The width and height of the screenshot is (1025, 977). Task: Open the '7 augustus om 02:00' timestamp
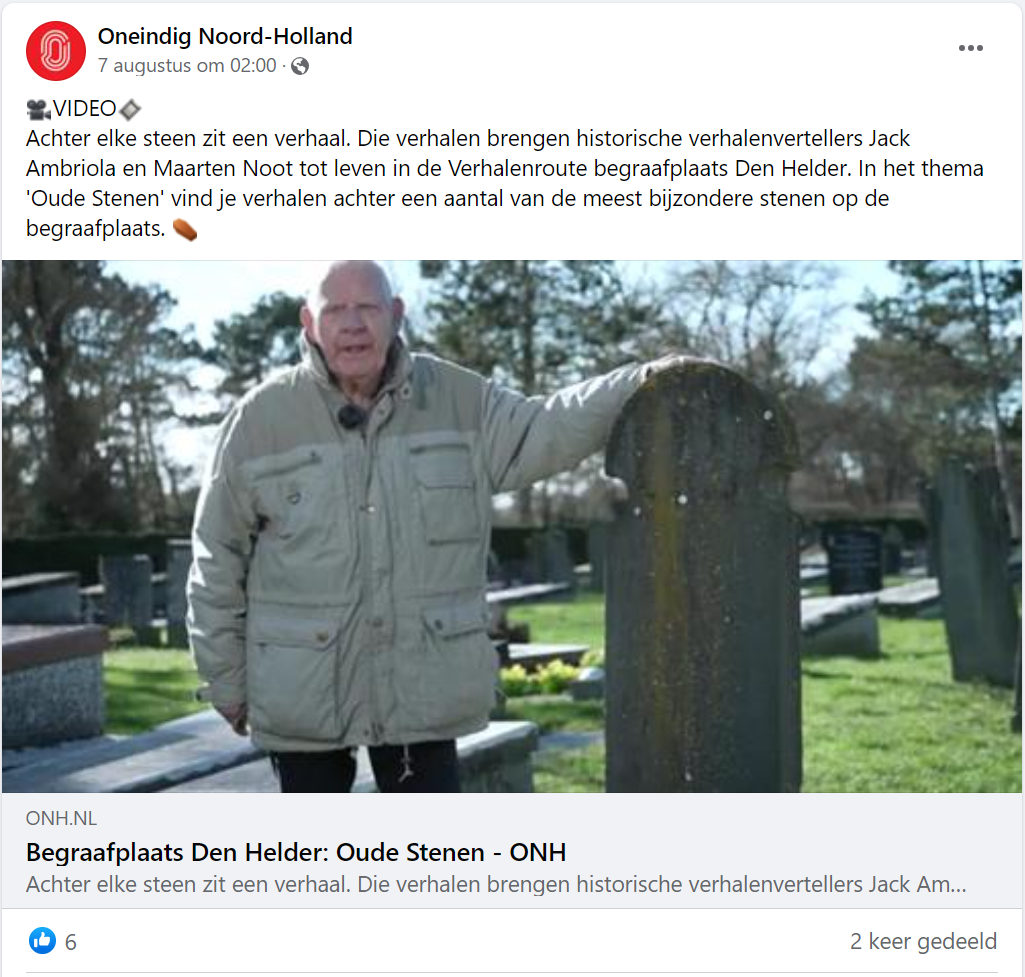187,65
